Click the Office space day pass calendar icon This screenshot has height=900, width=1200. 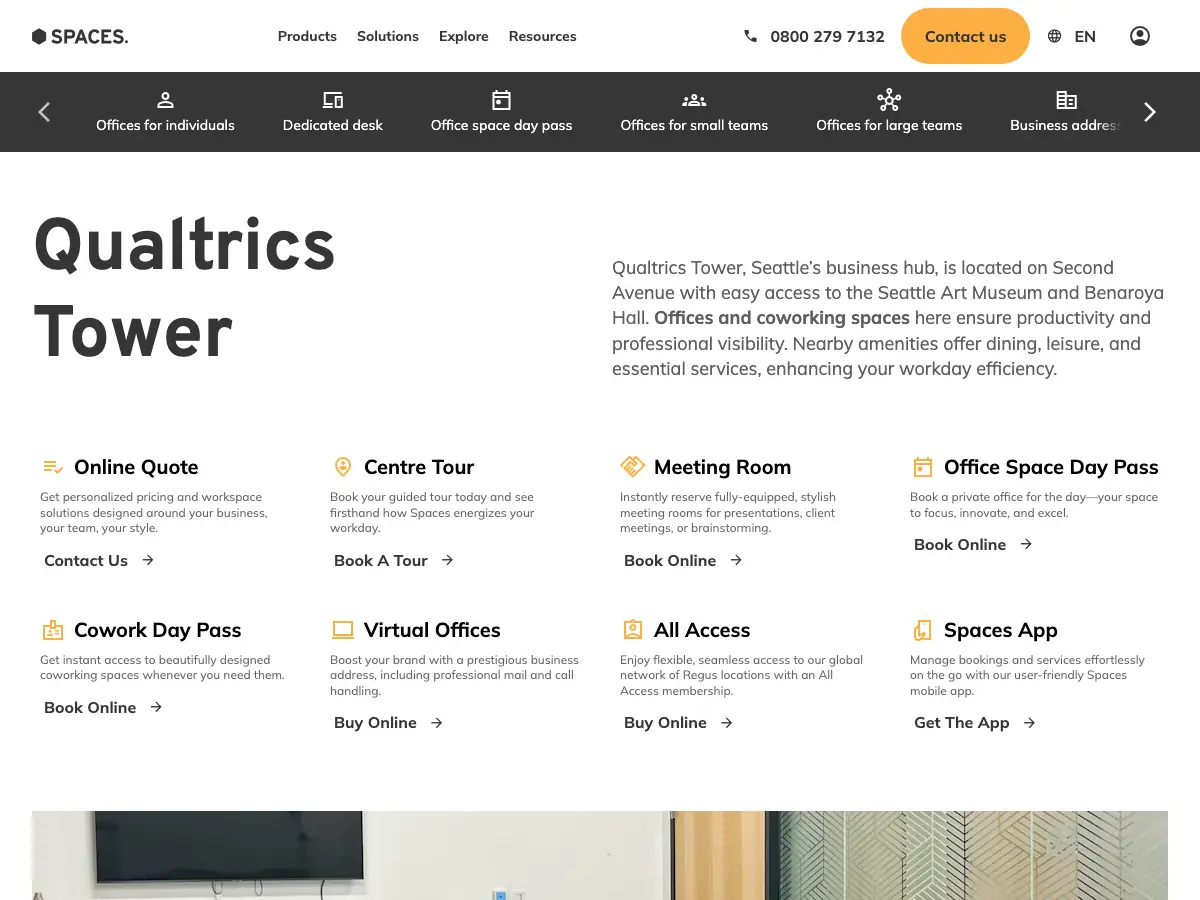tap(502, 100)
